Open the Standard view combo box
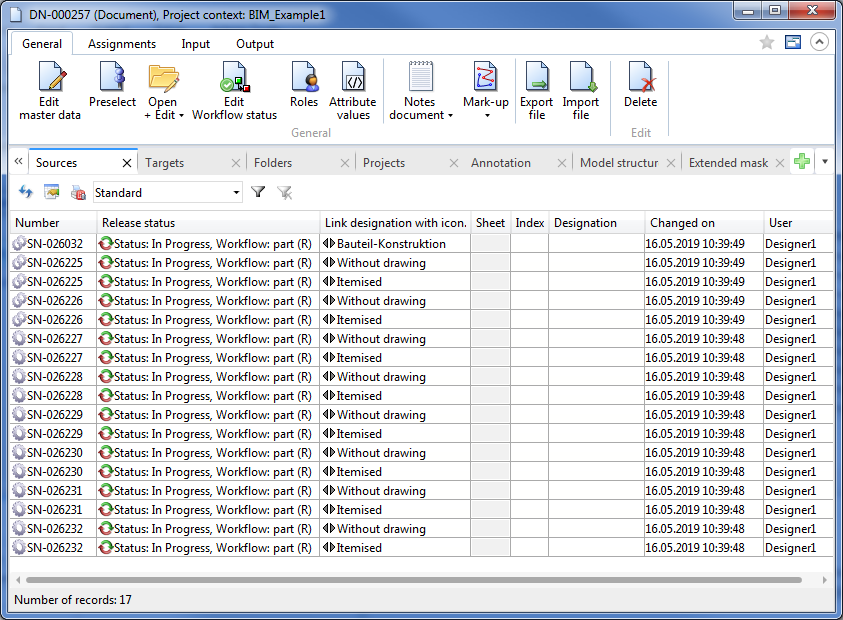The width and height of the screenshot is (843, 620). click(x=236, y=192)
